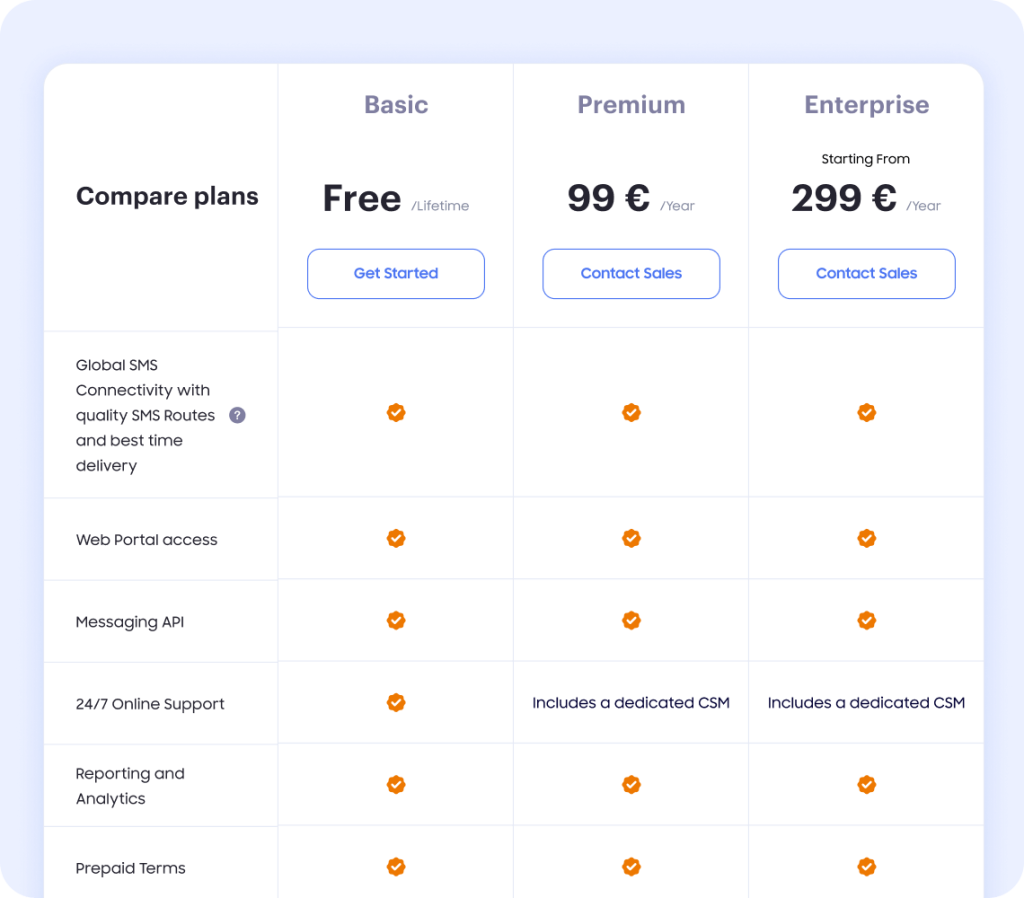
Task: Click Premium checkmark in Web Portal access row
Action: point(631,539)
